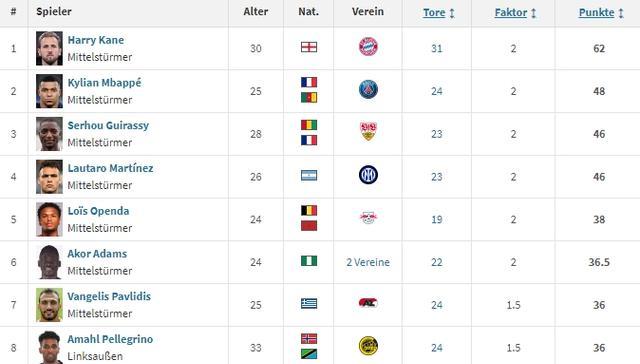Click the '2 Vereine' link for Akor Adams
This screenshot has width=640, height=364.
click(x=368, y=262)
